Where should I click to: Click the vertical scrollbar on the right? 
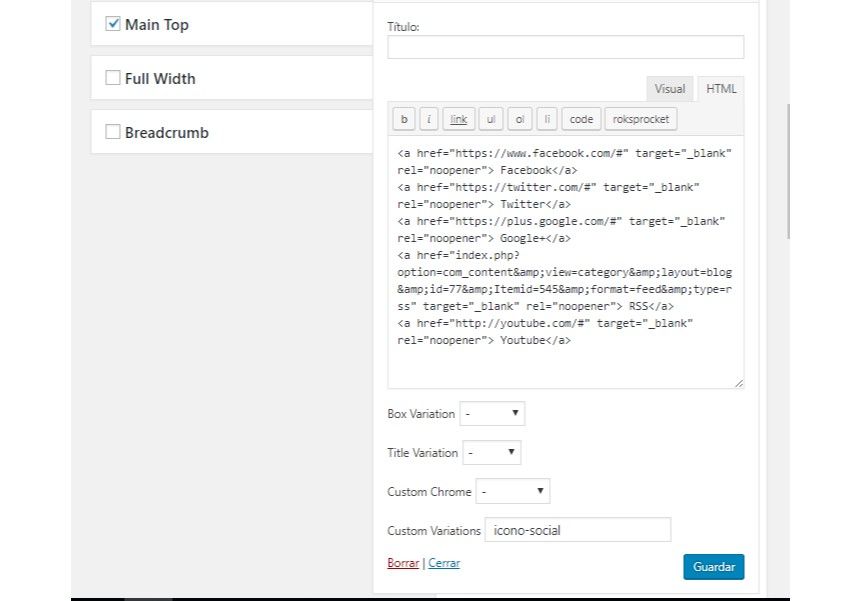tap(788, 171)
